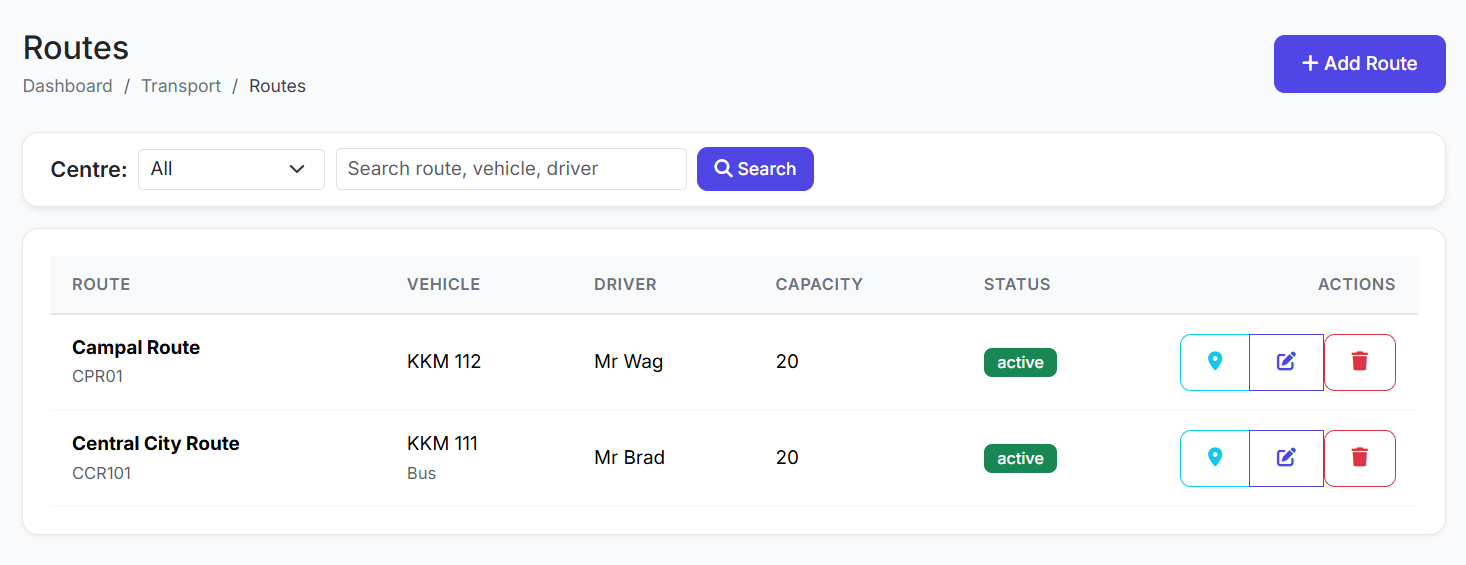View the location pin for Central City Route

pos(1215,458)
